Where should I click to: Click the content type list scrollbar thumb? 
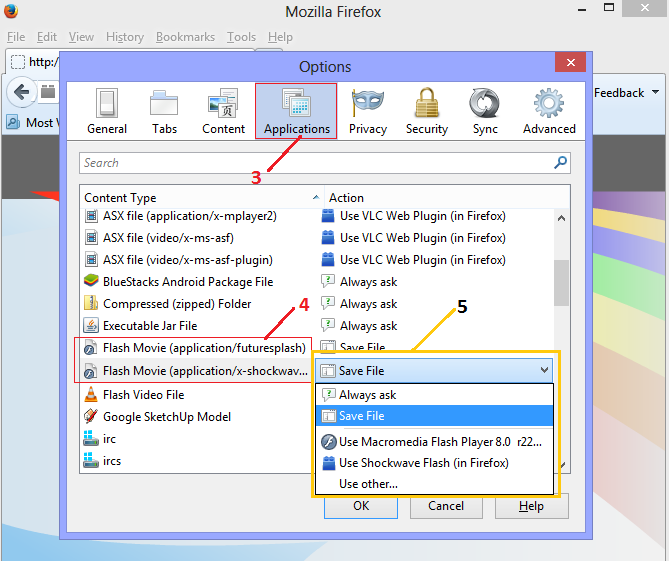click(x=561, y=283)
